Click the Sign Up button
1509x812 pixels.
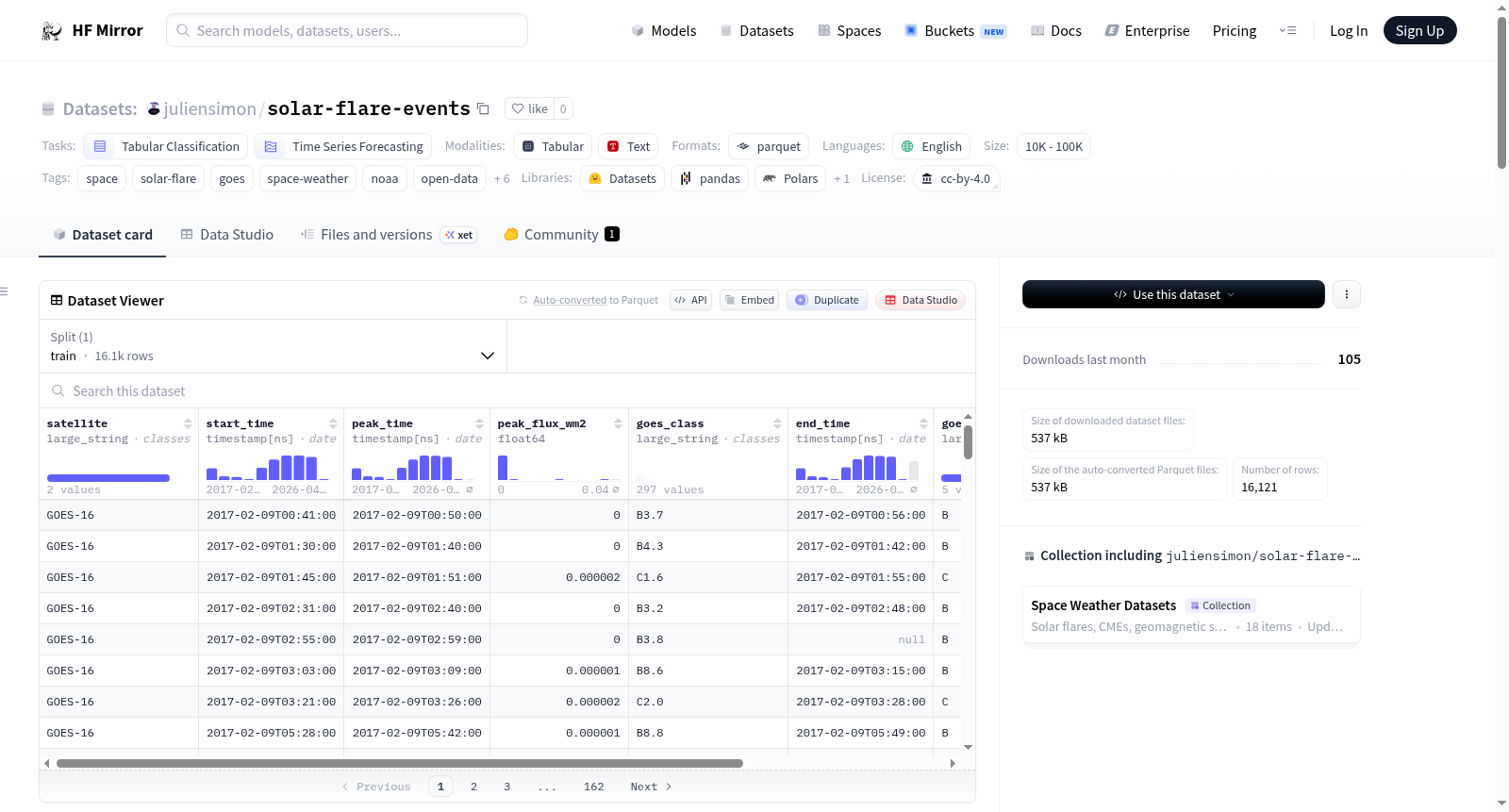pyautogui.click(x=1419, y=30)
